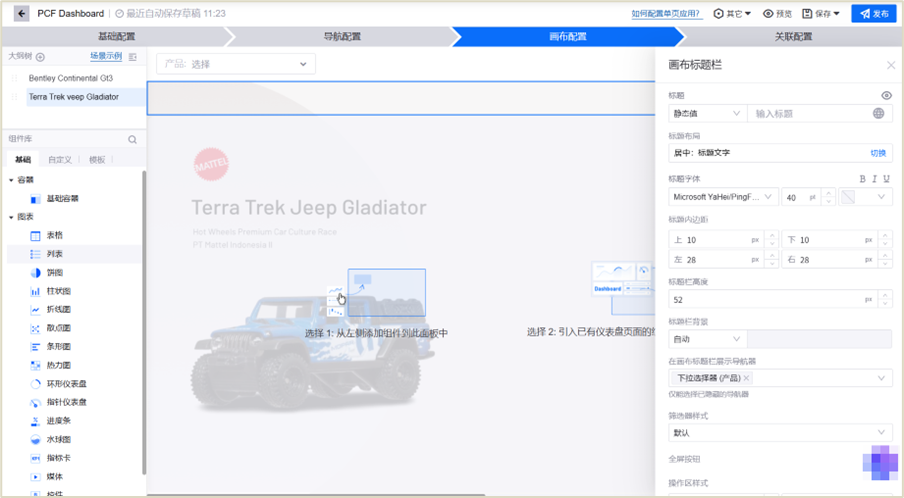Collapse the 容器 section in the component tree

click(x=12, y=180)
